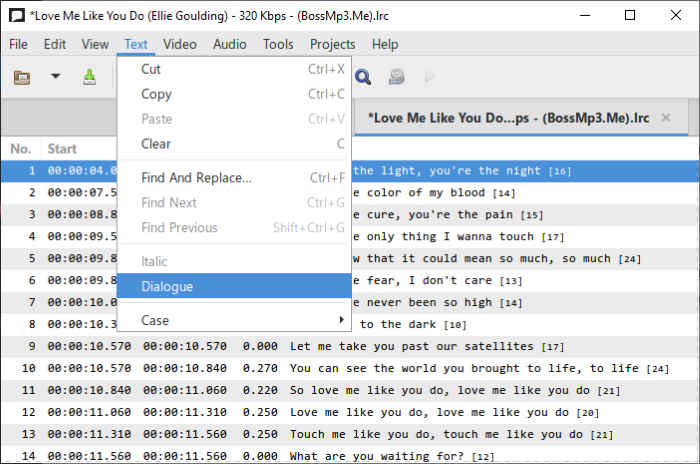The height and width of the screenshot is (464, 700).
Task: Click duration 0.220 in row 11
Action: 260,390
